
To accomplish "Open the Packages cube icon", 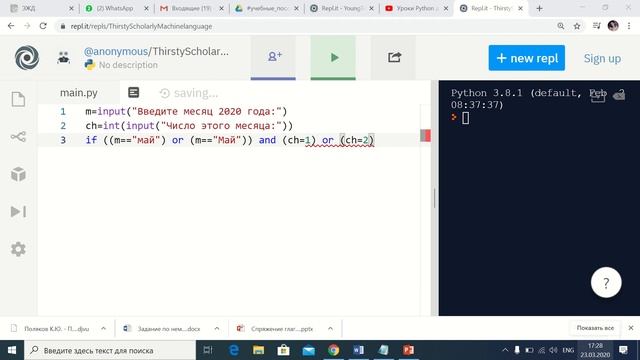I will click(18, 174).
